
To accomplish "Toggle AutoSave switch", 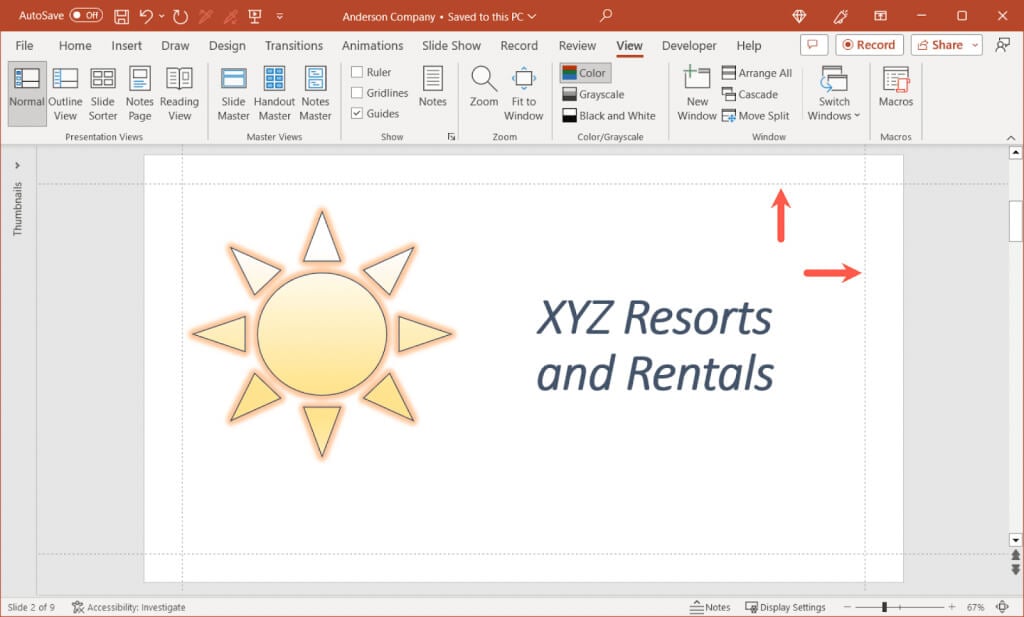I will tap(86, 15).
